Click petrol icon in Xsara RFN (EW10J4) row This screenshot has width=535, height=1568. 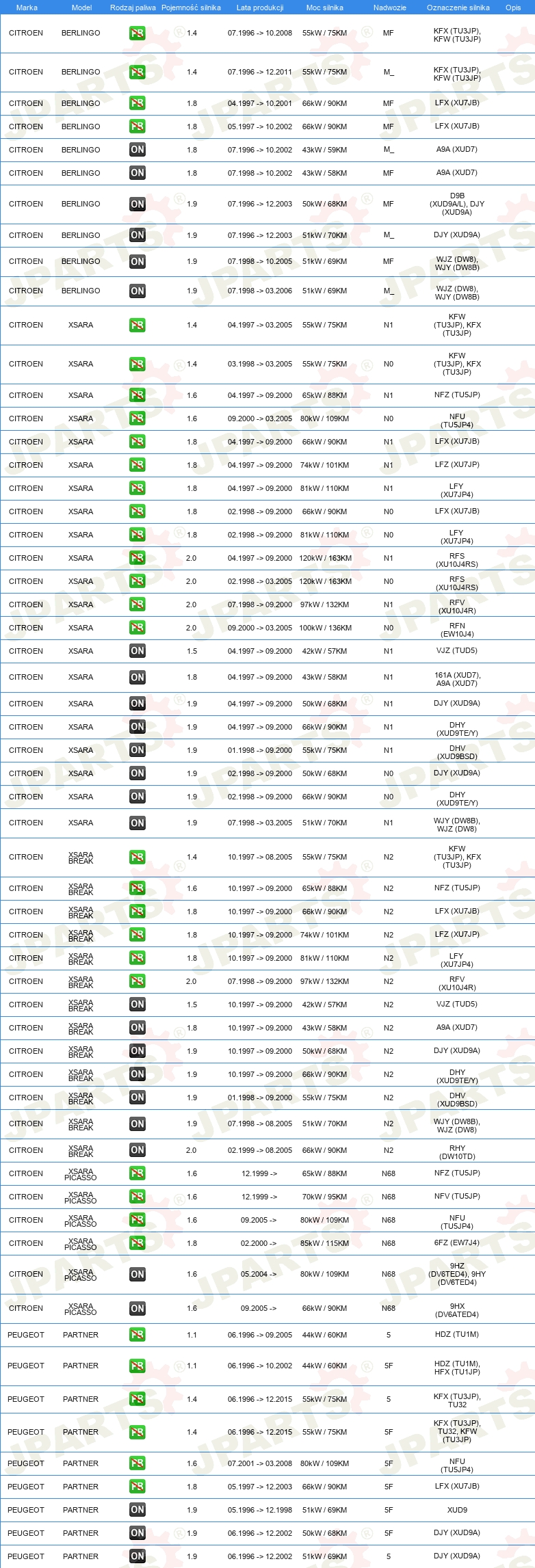click(x=138, y=628)
